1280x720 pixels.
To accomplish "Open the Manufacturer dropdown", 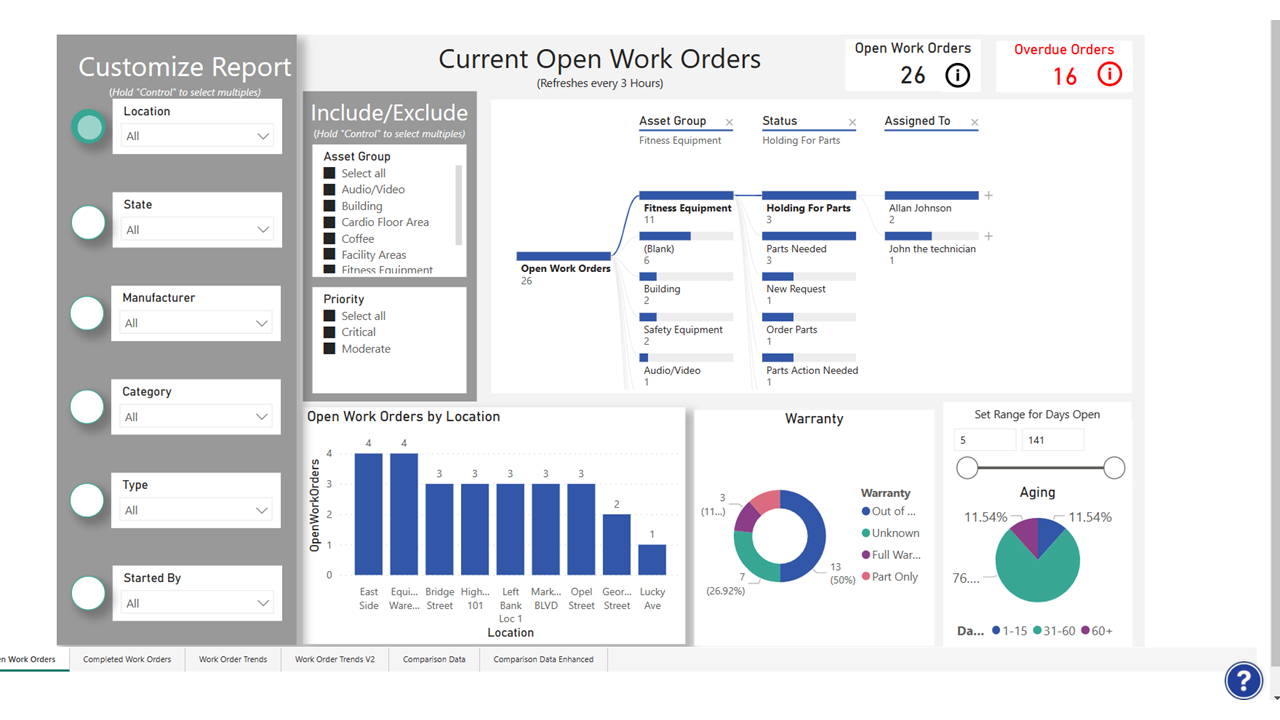I will click(197, 323).
